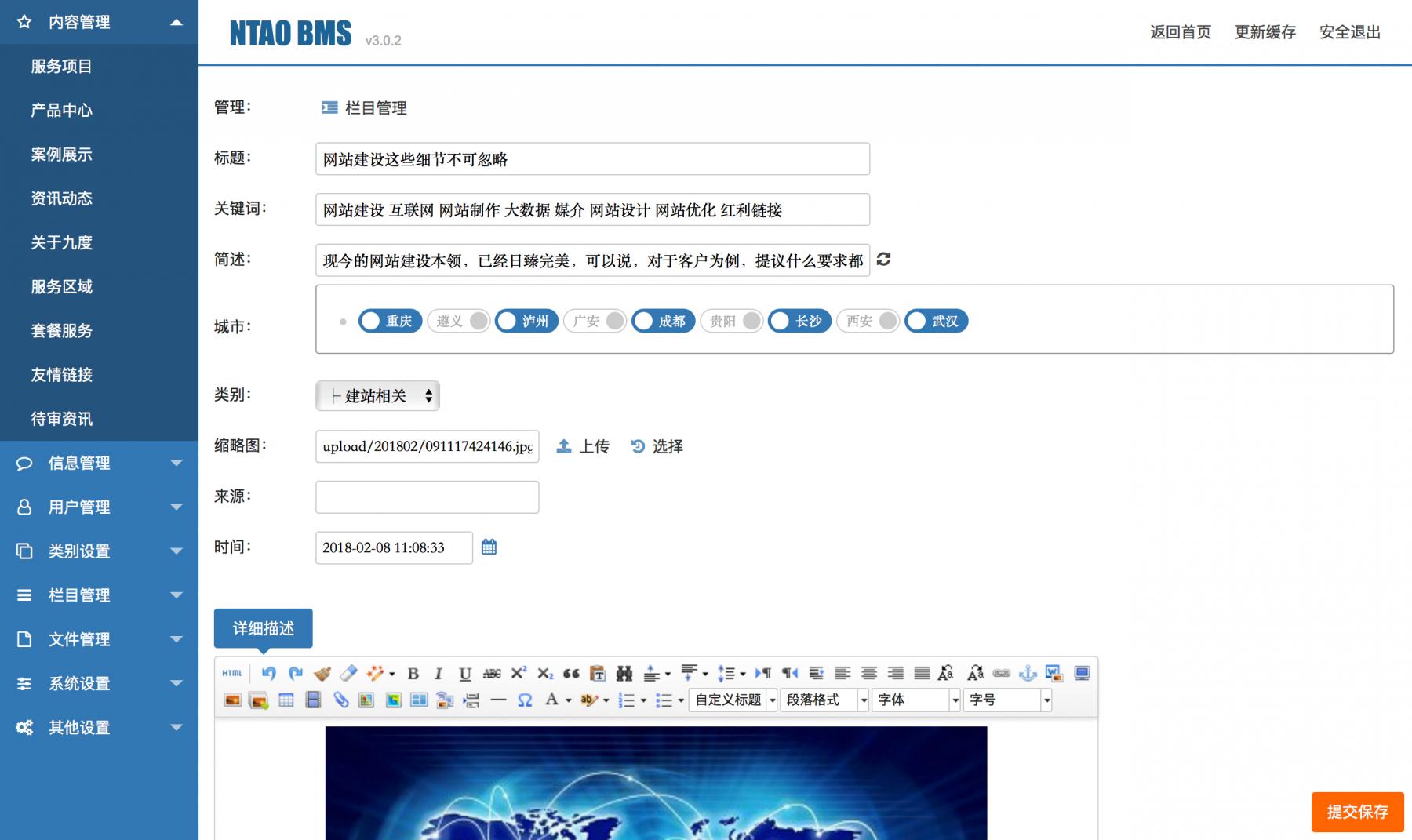Viewport: 1412px width, 840px height.
Task: Click the 来源 source input field
Action: pos(428,497)
